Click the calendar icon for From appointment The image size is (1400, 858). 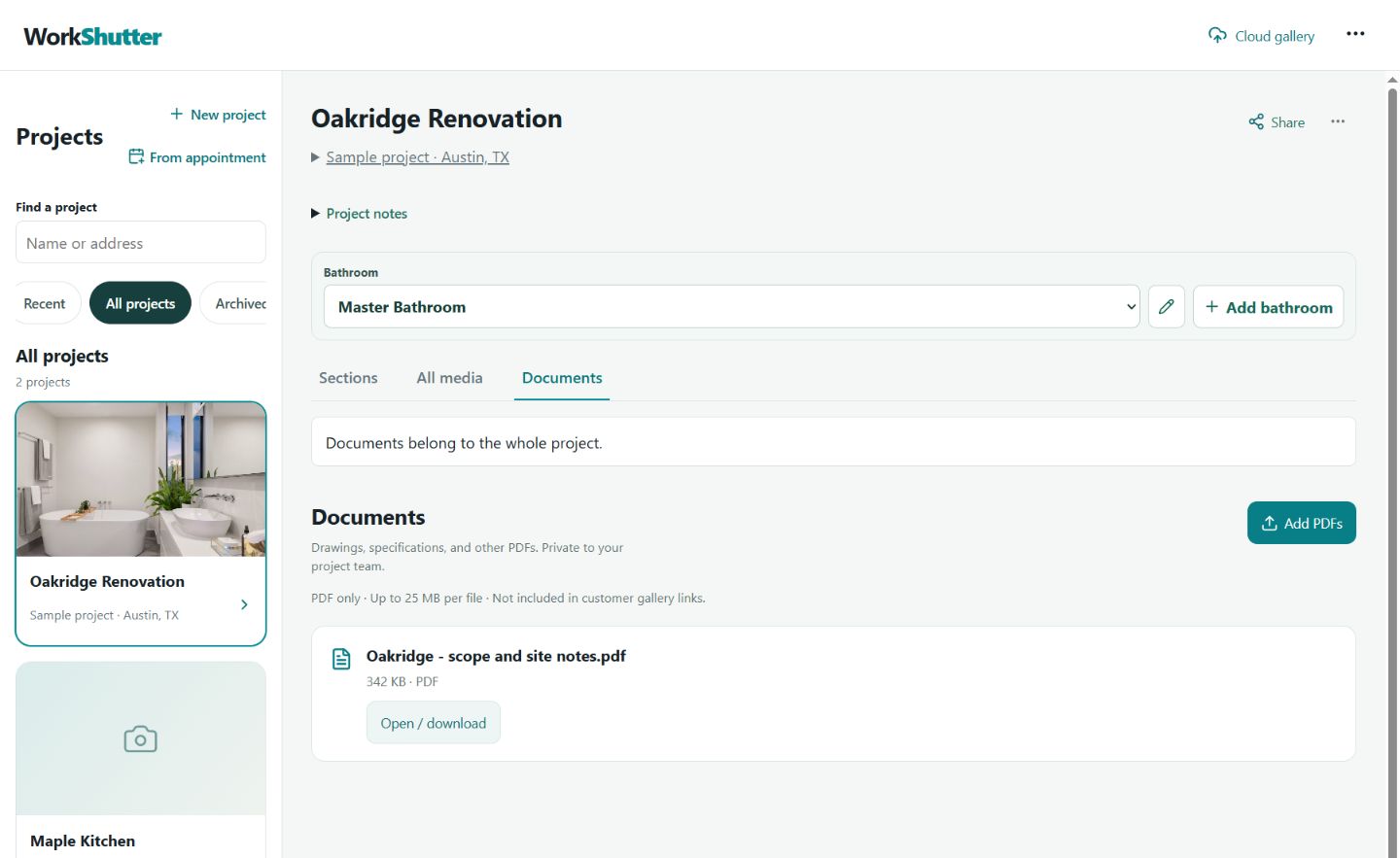(136, 156)
